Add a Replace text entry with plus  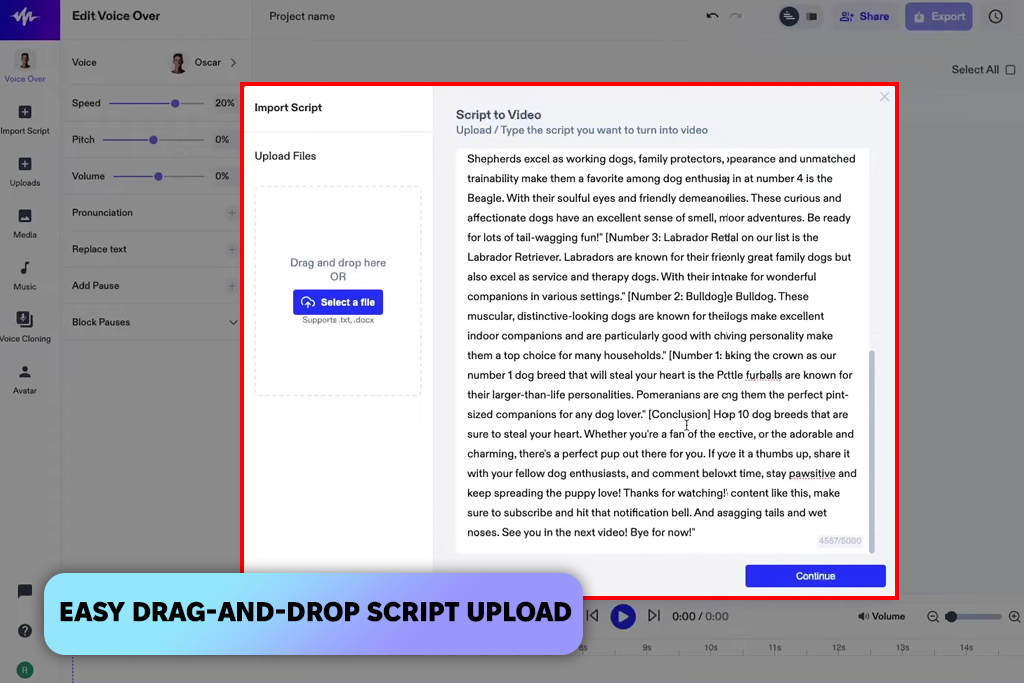232,249
